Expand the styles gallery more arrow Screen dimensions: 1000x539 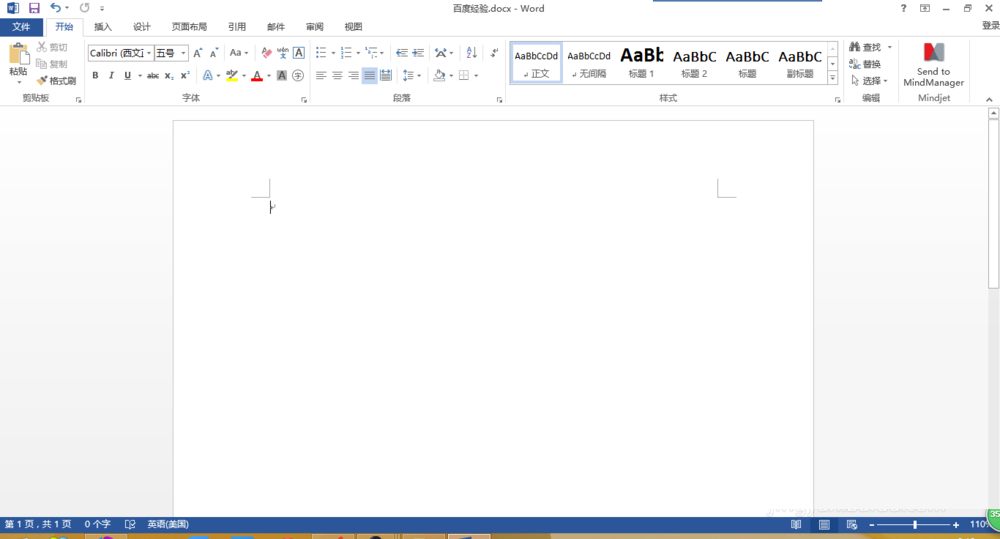pyautogui.click(x=832, y=77)
